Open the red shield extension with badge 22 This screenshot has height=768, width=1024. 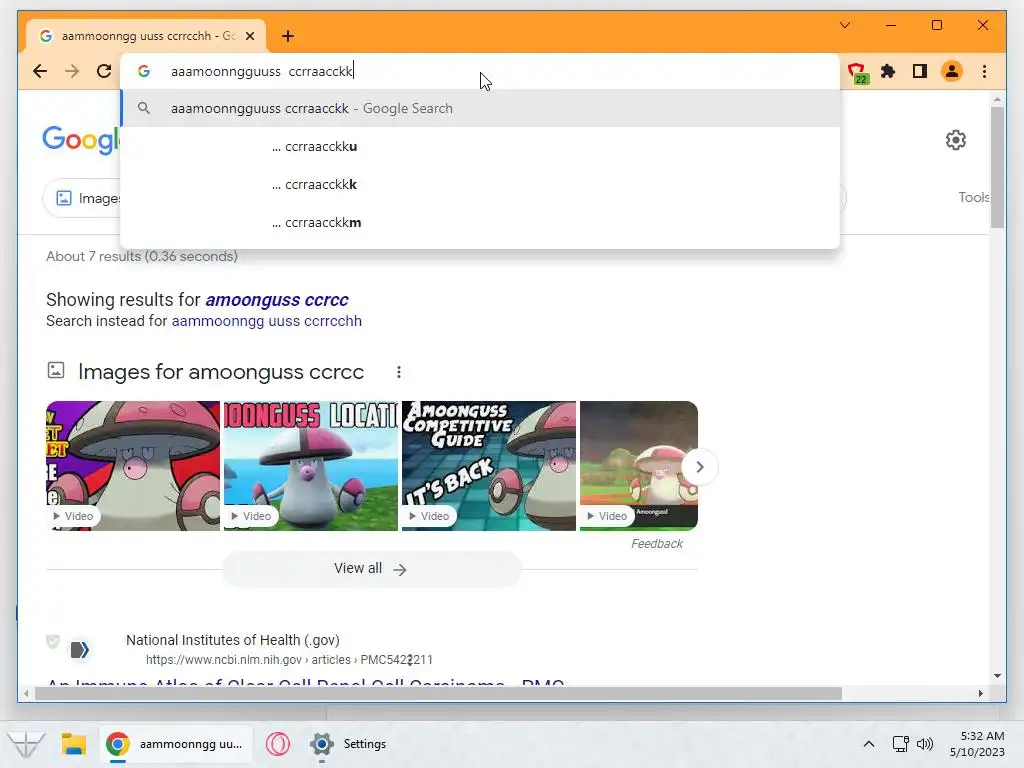(857, 72)
